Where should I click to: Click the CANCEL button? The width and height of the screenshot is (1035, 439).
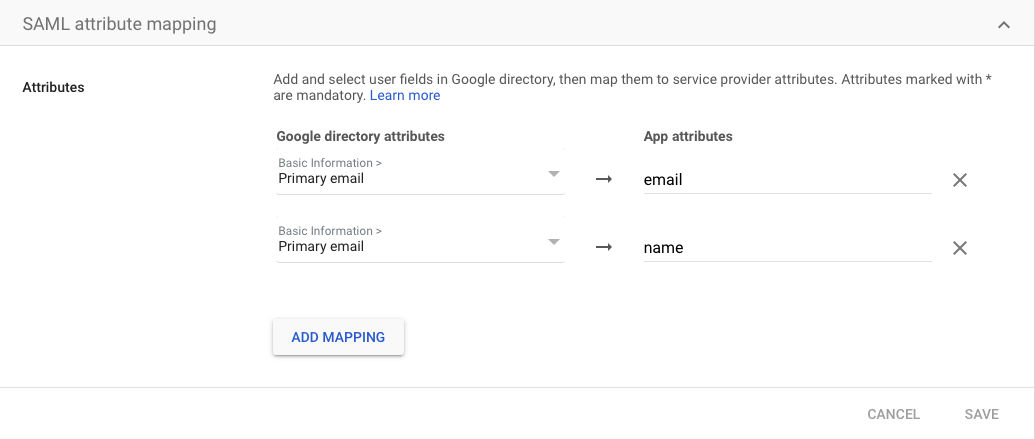click(x=893, y=414)
